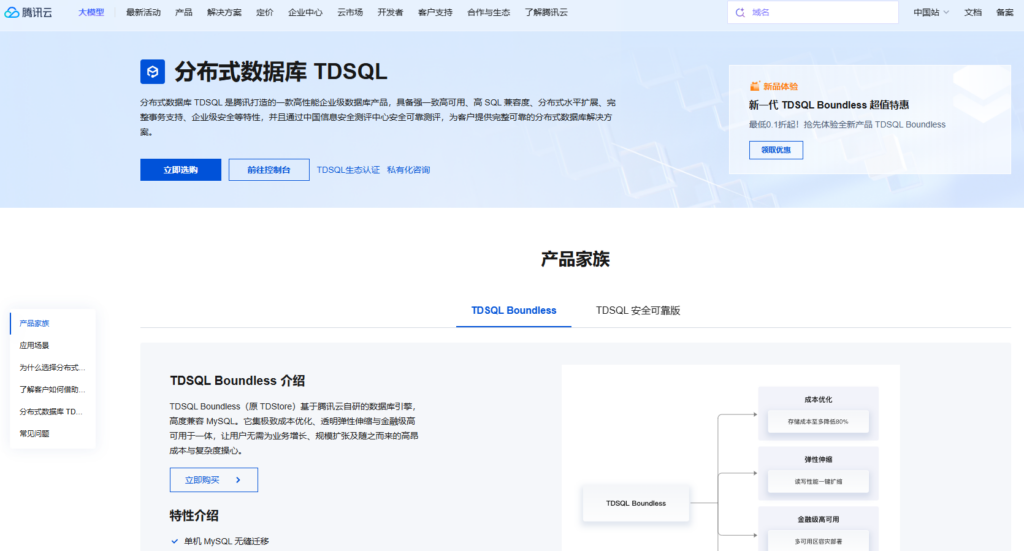Click the TDSQL Boundless diagram node
Viewport: 1024px width, 551px height.
636,503
